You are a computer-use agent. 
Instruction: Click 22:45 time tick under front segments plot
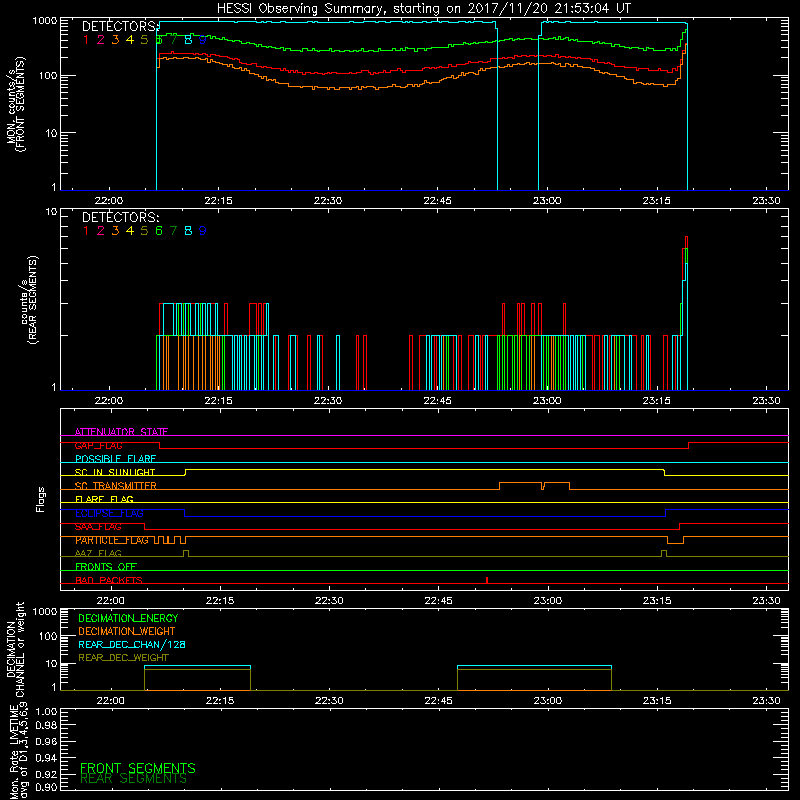[437, 201]
